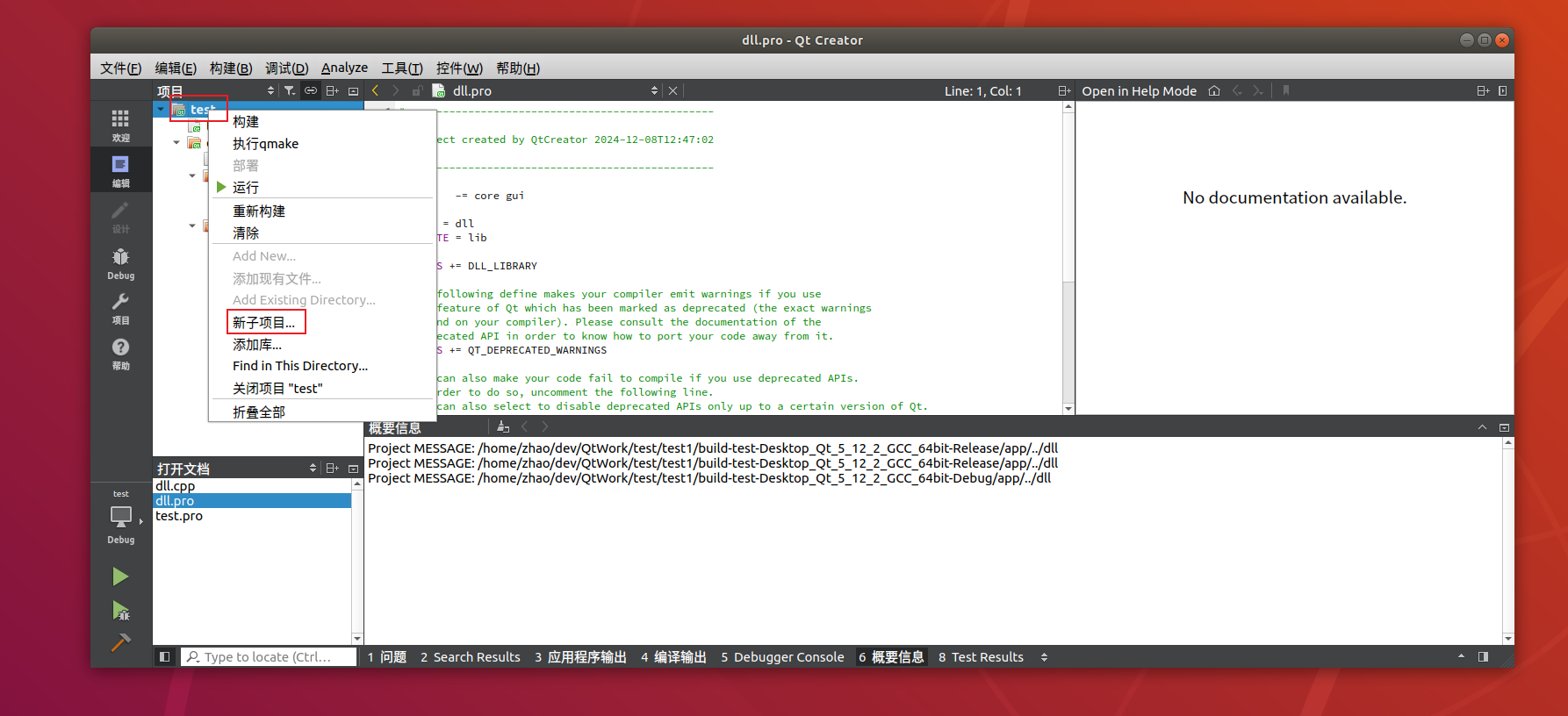
Task: Select dll.cpp in open documents
Action: click(x=252, y=486)
